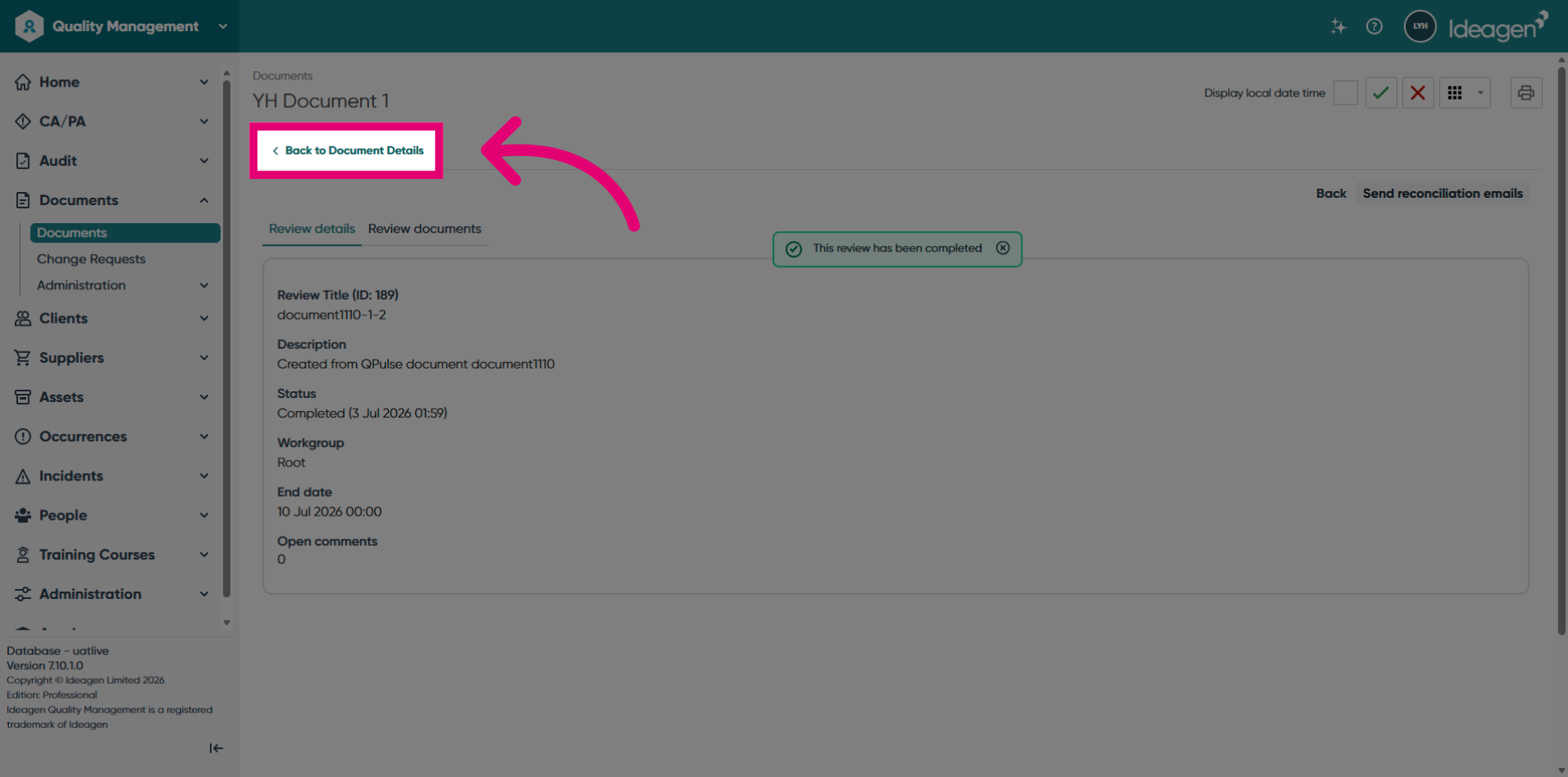Expand the Suppliers menu chevron

click(204, 358)
